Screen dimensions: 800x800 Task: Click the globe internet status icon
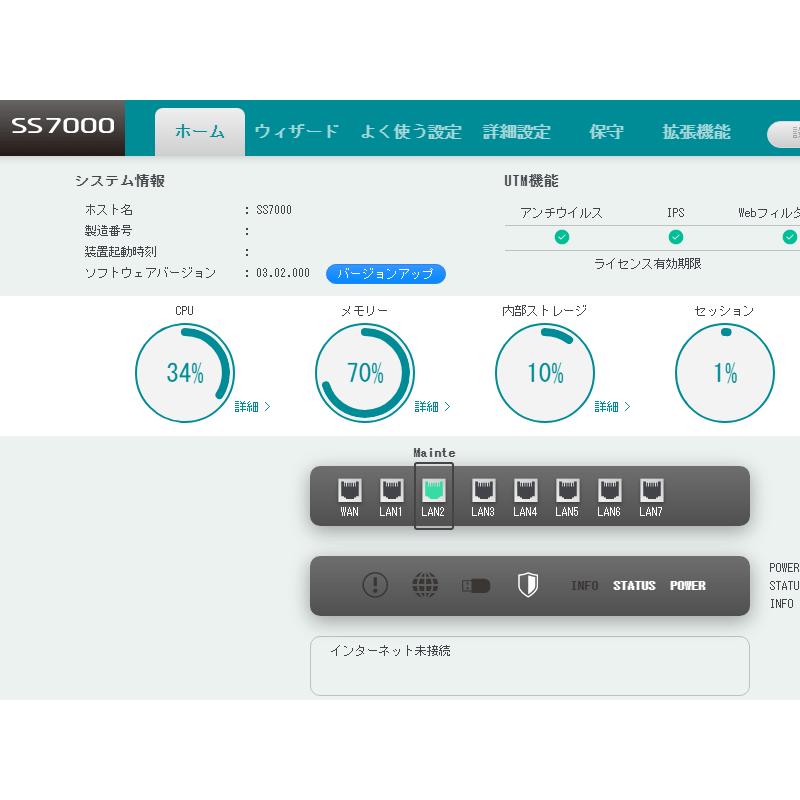click(x=425, y=585)
